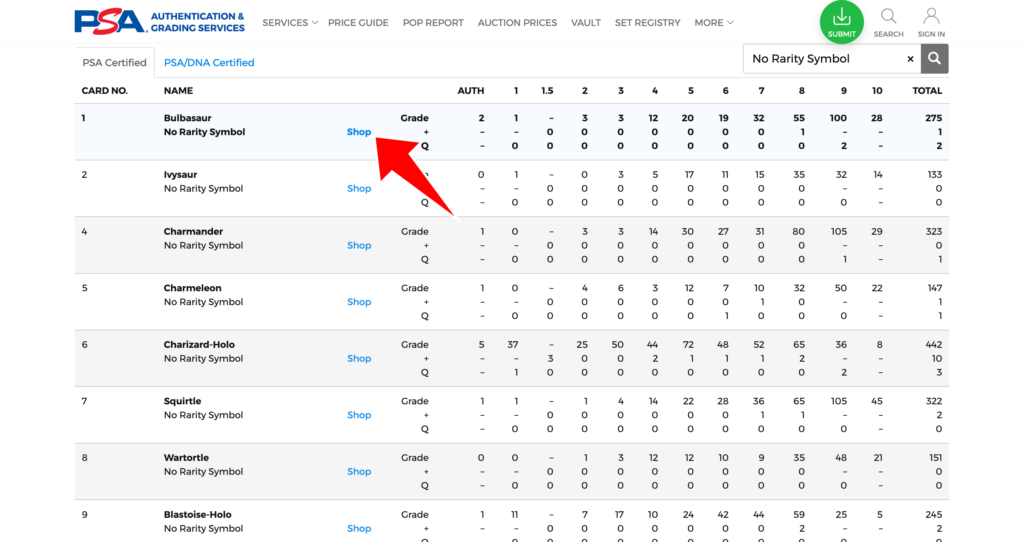Click the Blastoise-Holo card name
Viewport: 1024px width, 542px height.
[197, 515]
